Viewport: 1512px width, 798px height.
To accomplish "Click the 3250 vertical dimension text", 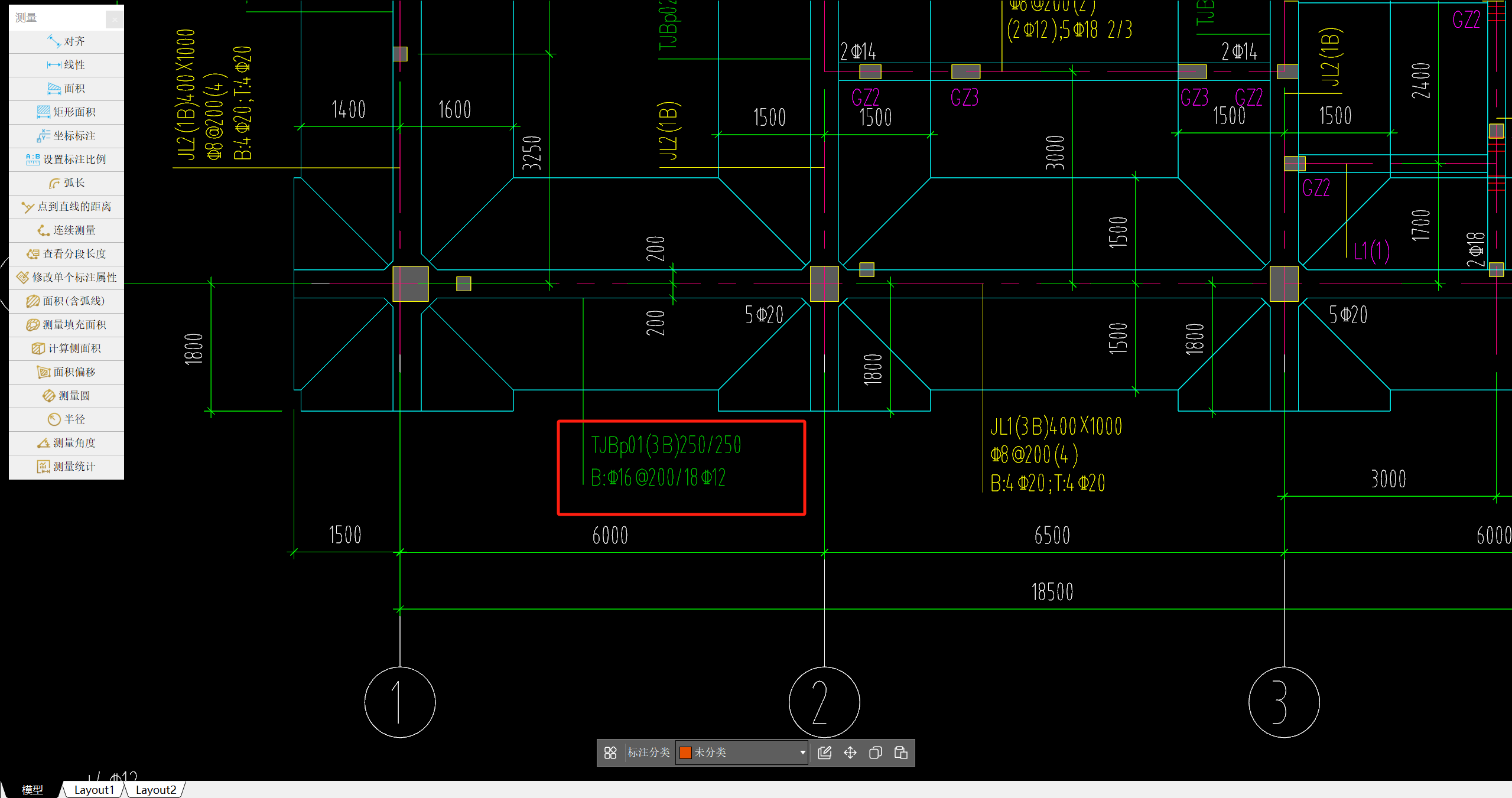I will pyautogui.click(x=531, y=153).
